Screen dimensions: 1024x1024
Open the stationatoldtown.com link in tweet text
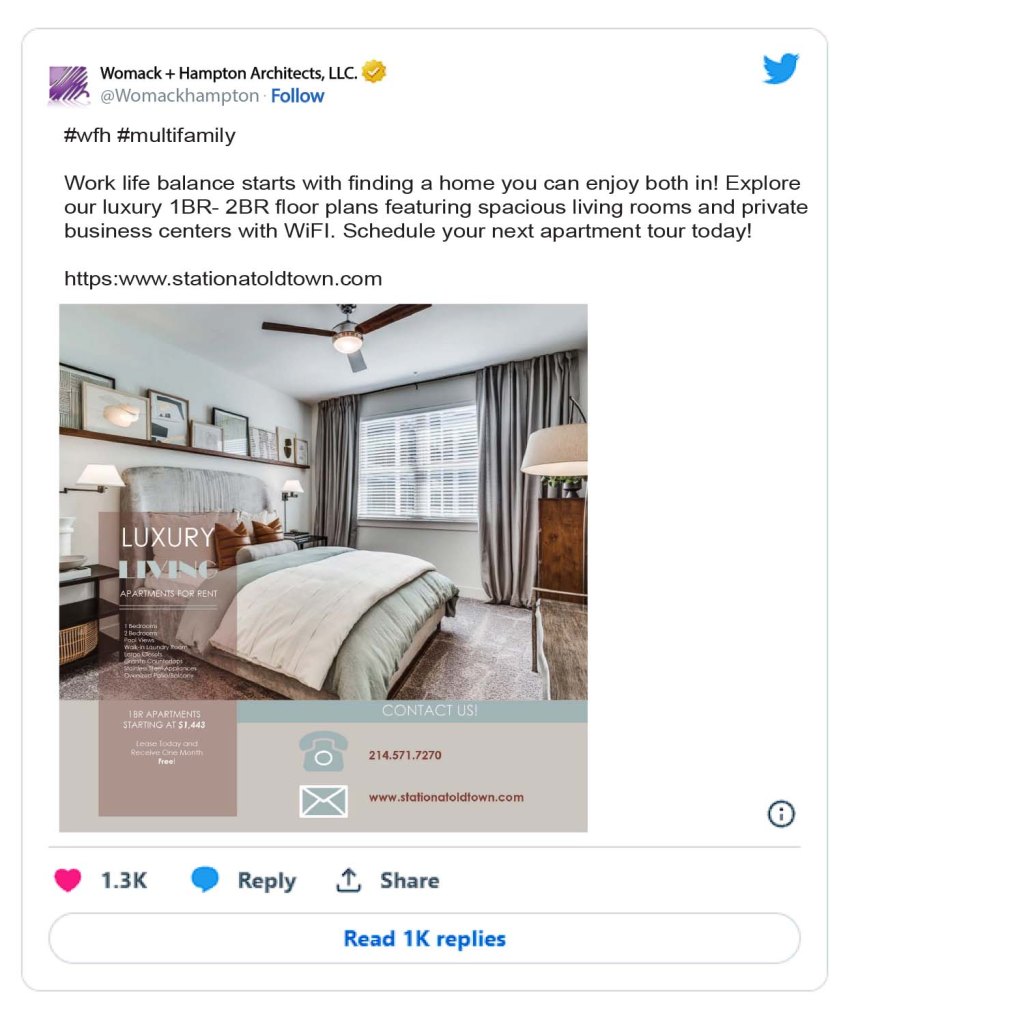tap(223, 279)
